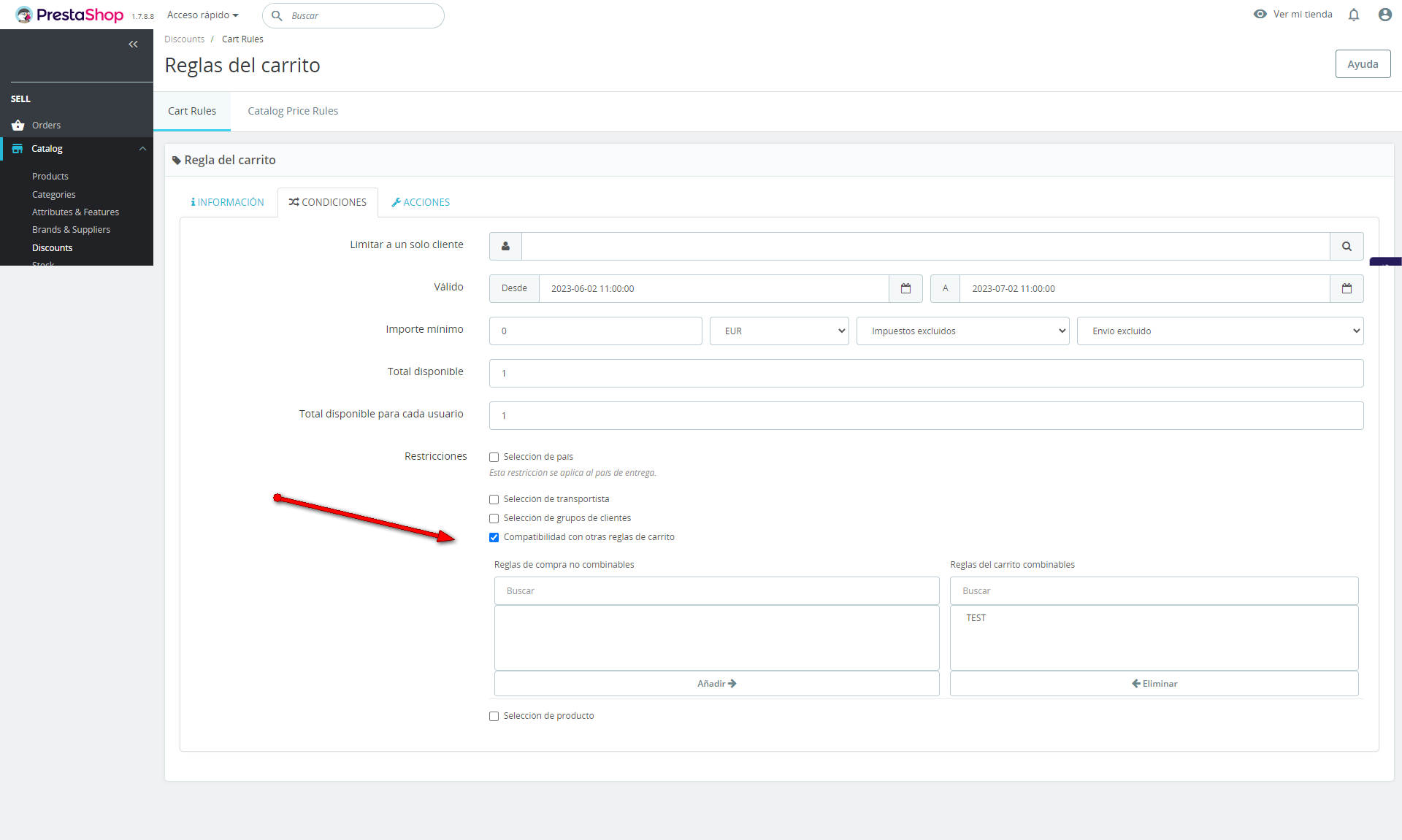
Task: Click the customer search magnifier icon
Action: [x=1347, y=247]
